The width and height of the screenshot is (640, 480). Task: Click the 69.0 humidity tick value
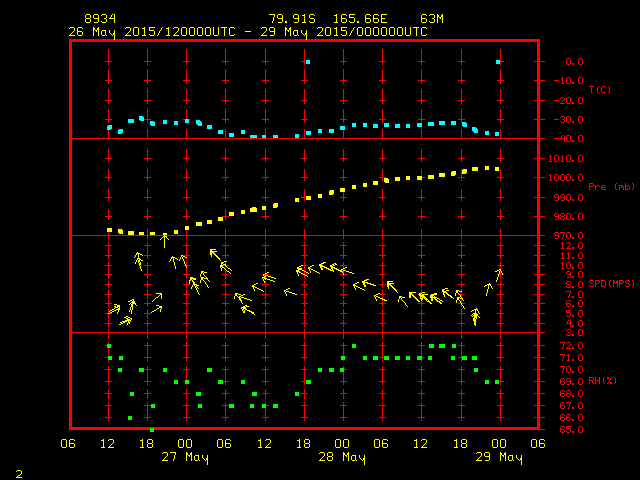click(x=571, y=382)
